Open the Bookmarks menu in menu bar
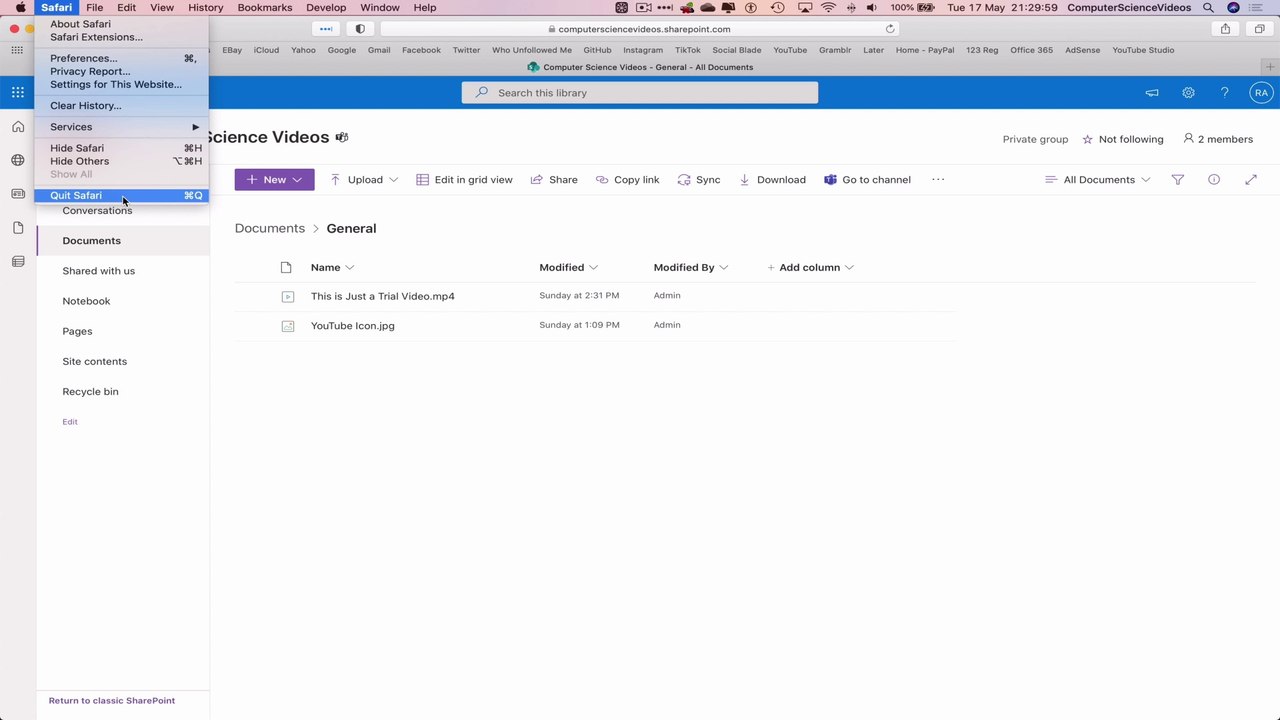Viewport: 1280px width, 720px height. [265, 7]
